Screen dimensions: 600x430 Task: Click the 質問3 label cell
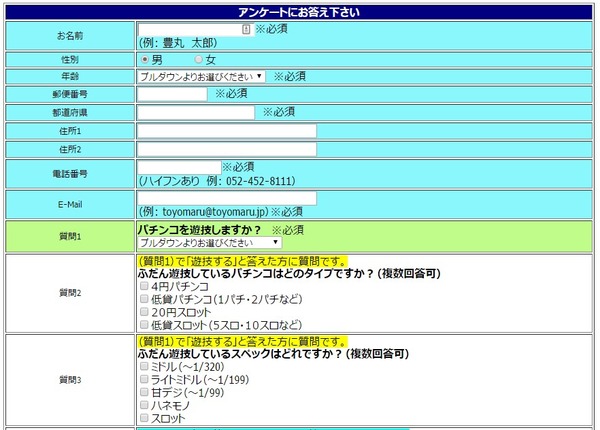[70, 380]
